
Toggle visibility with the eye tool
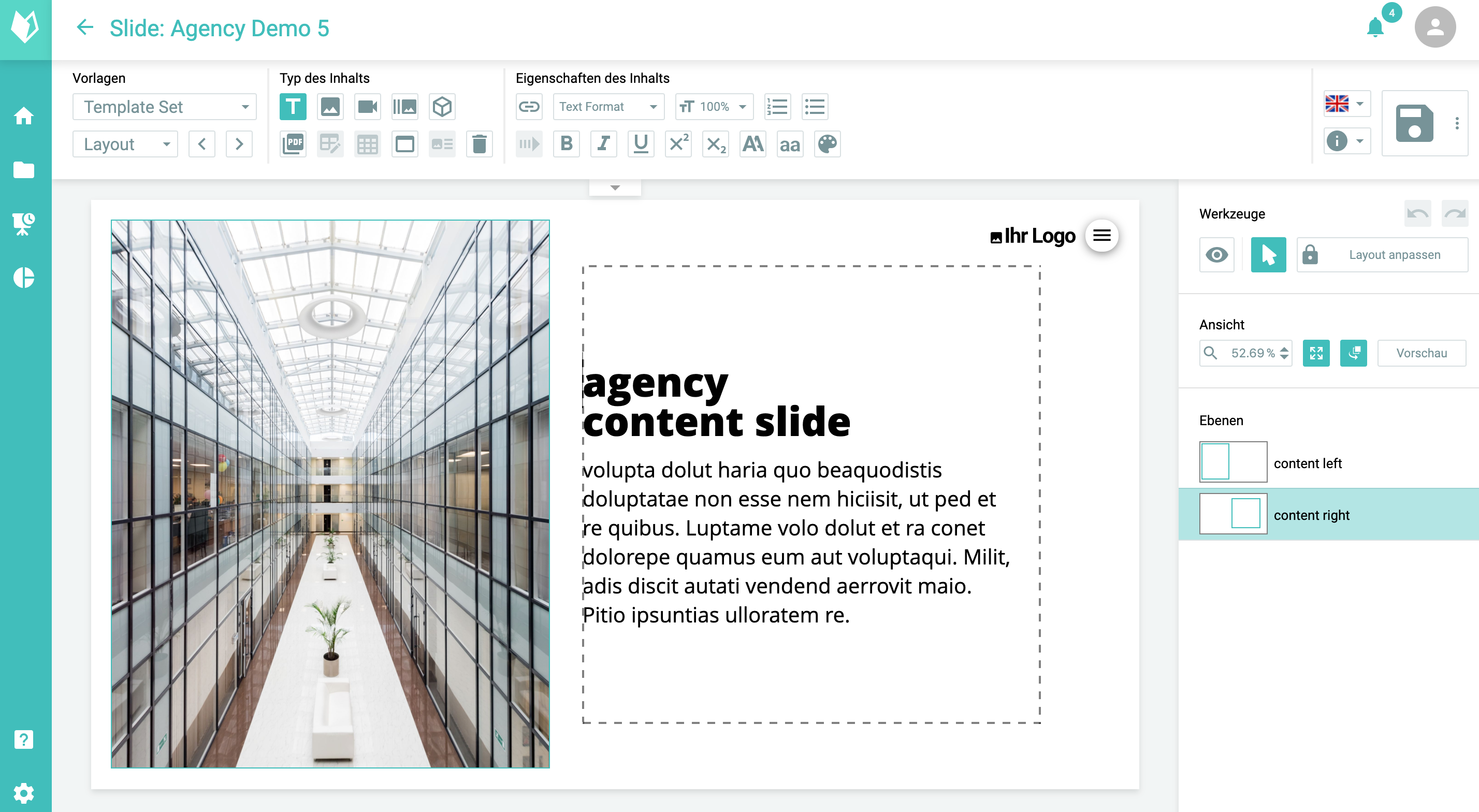point(1216,254)
